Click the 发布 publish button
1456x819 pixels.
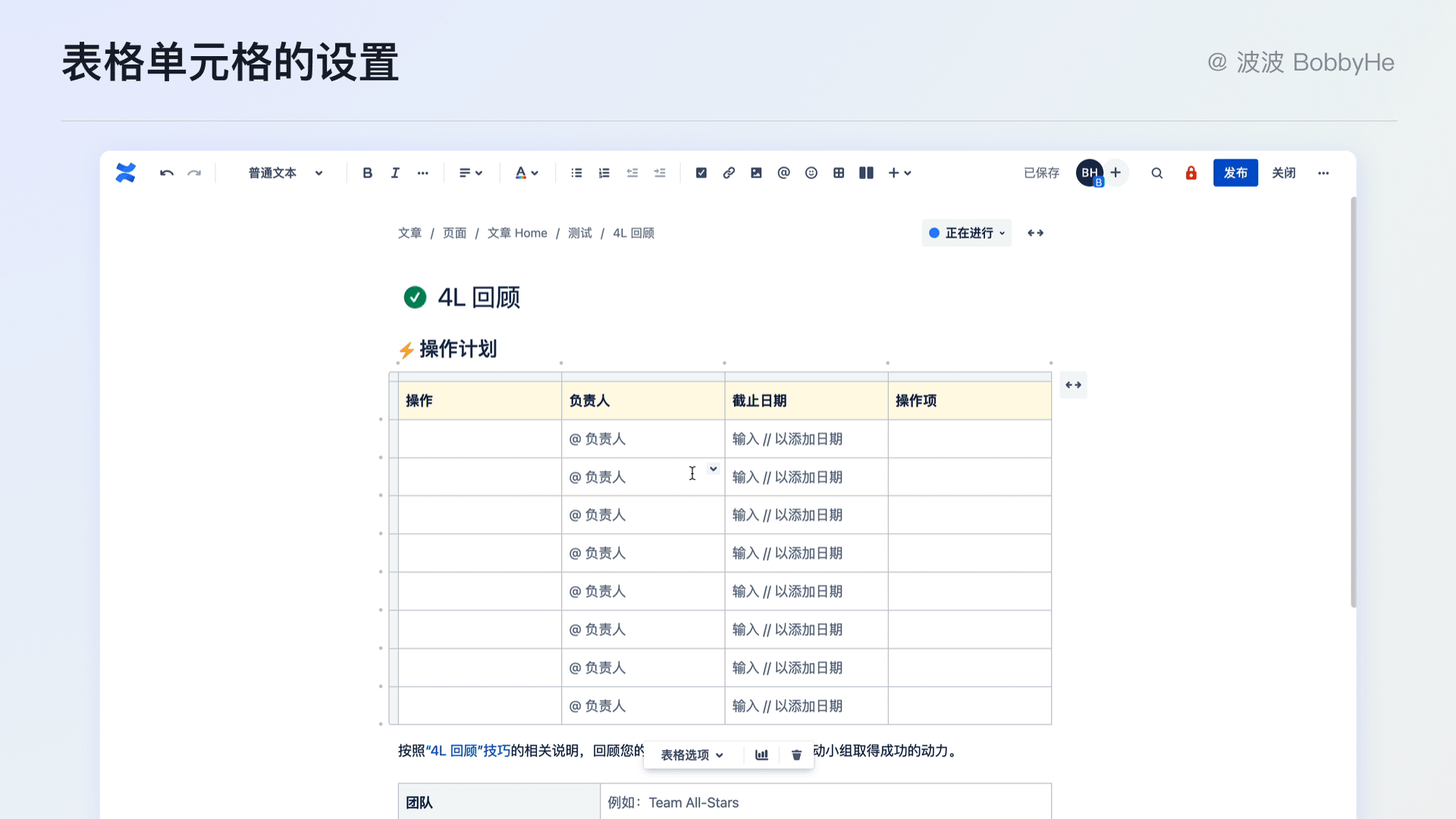[x=1235, y=173]
